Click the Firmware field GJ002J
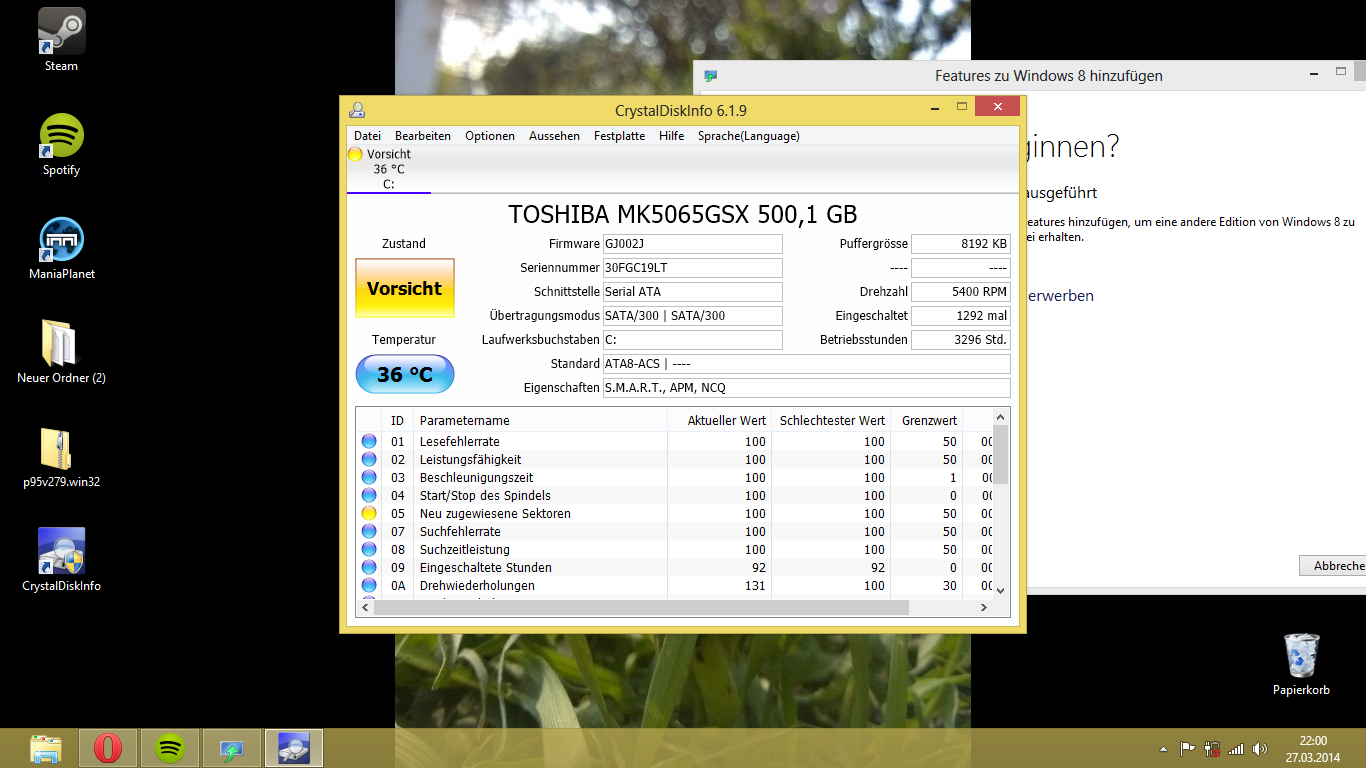This screenshot has width=1366, height=768. point(692,244)
